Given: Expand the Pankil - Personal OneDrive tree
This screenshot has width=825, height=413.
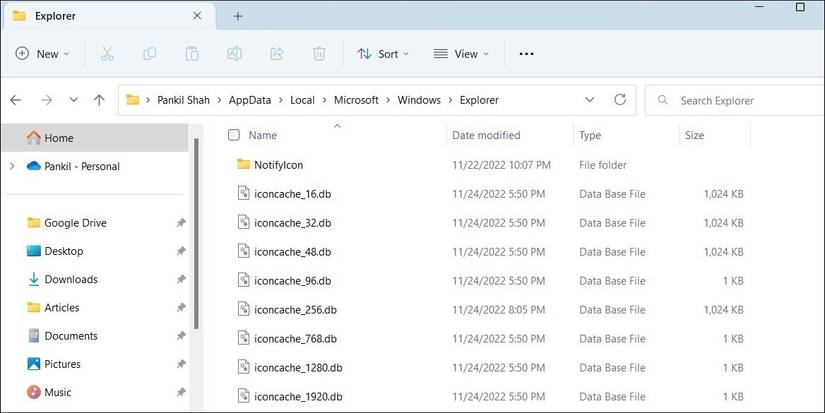Looking at the screenshot, I should coord(11,167).
